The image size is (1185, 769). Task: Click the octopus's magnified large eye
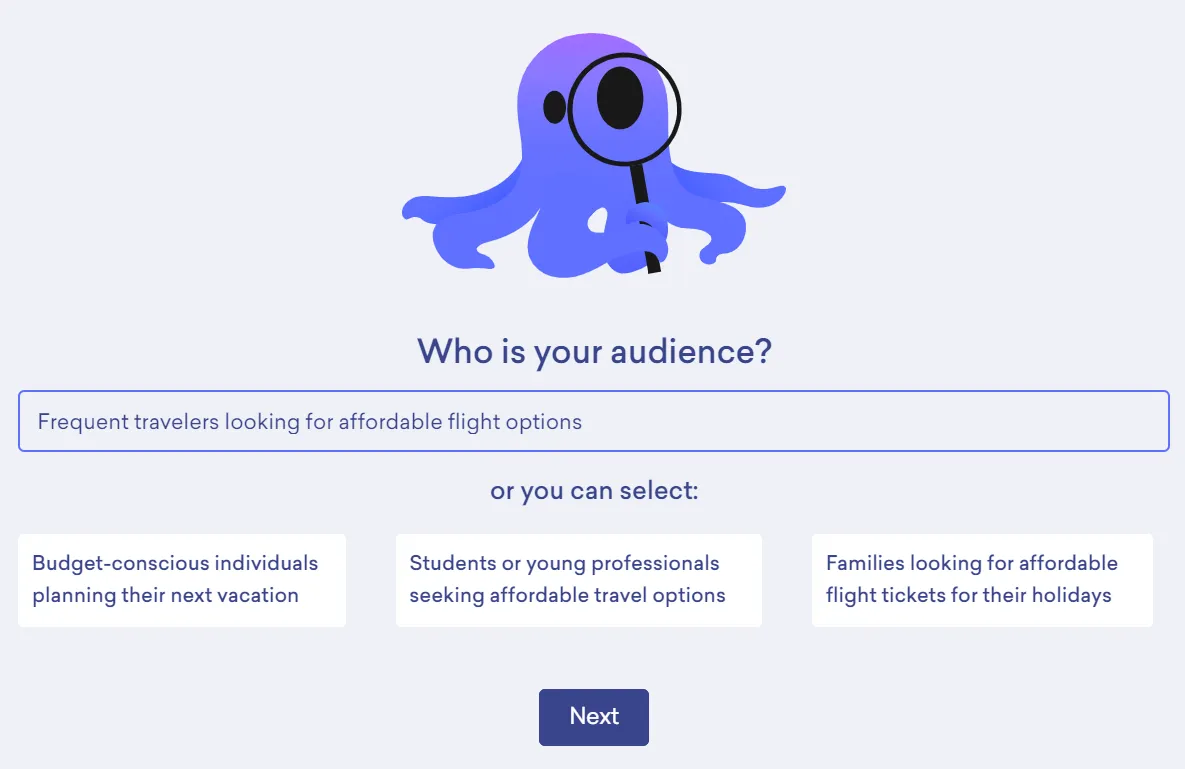[x=620, y=97]
